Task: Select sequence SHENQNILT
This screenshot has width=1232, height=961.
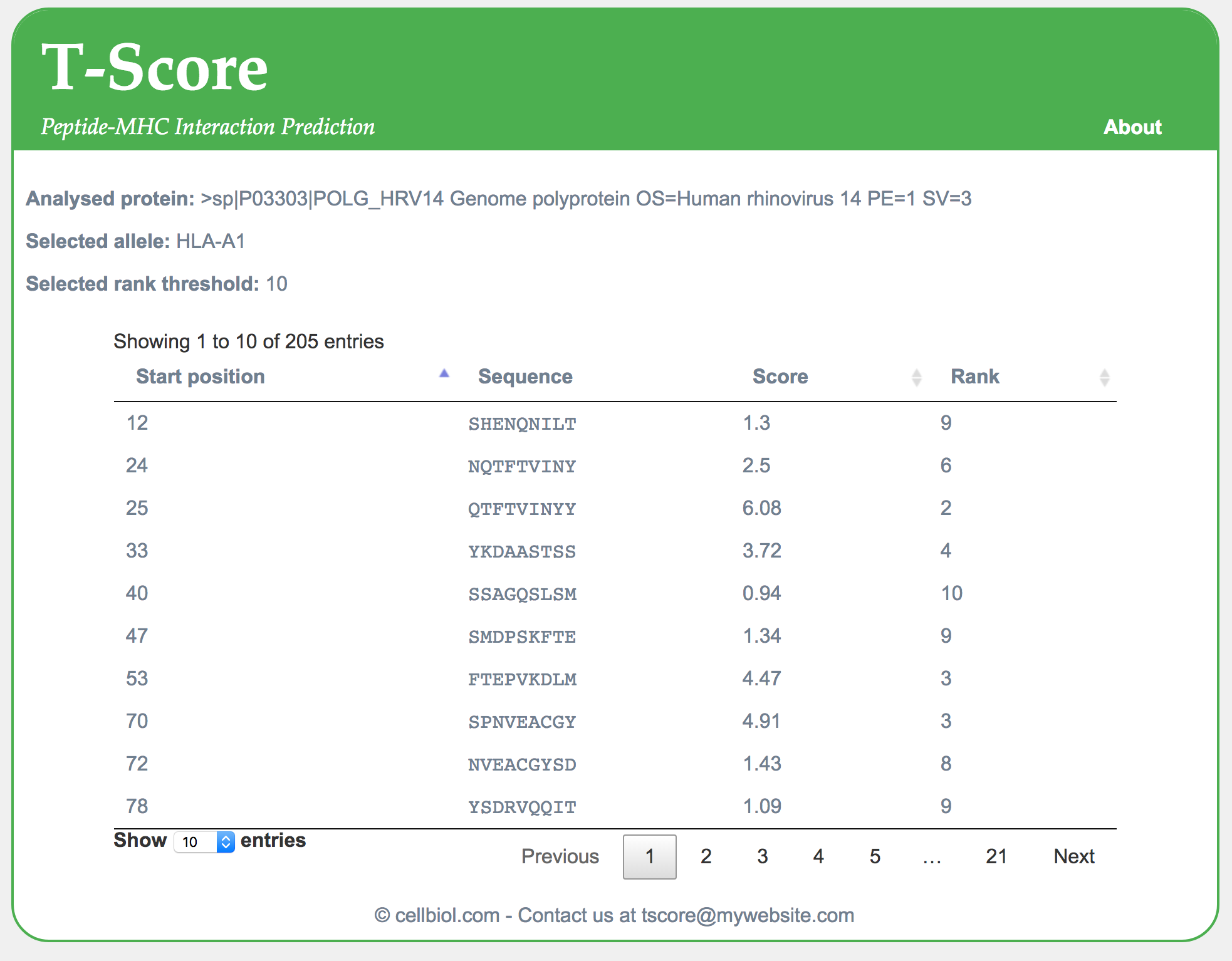Action: click(522, 424)
